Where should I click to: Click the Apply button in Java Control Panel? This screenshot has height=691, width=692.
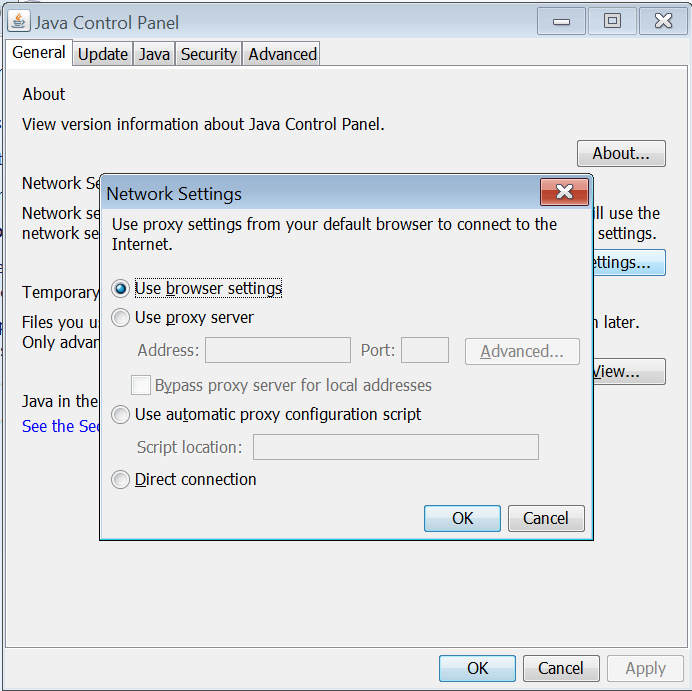pyautogui.click(x=645, y=668)
